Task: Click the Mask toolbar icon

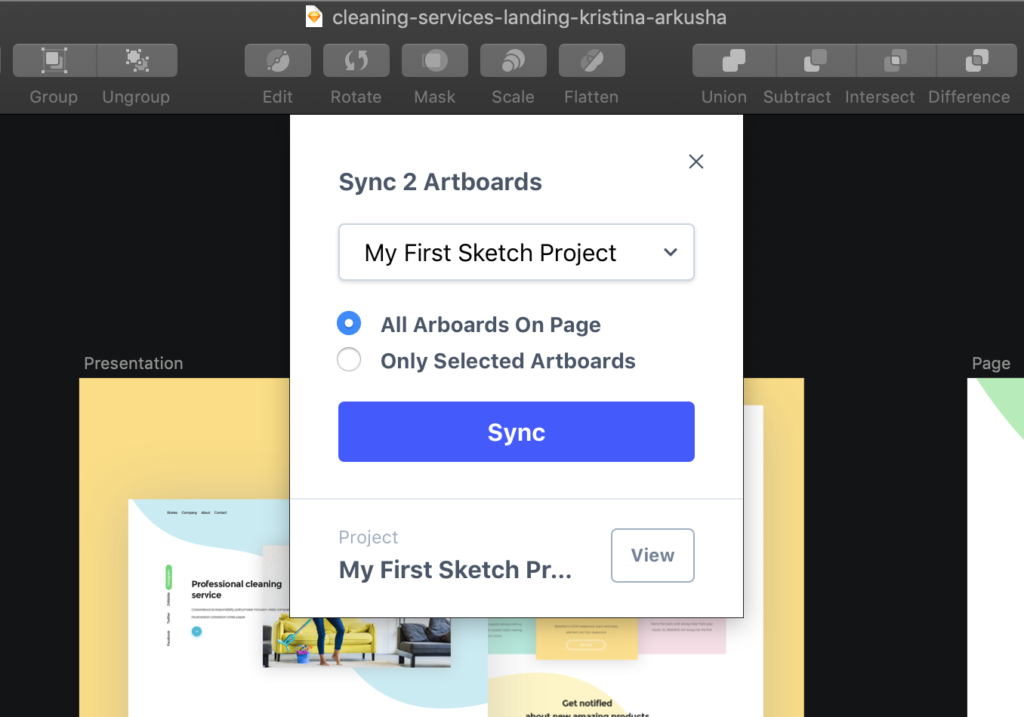Action: pyautogui.click(x=434, y=60)
